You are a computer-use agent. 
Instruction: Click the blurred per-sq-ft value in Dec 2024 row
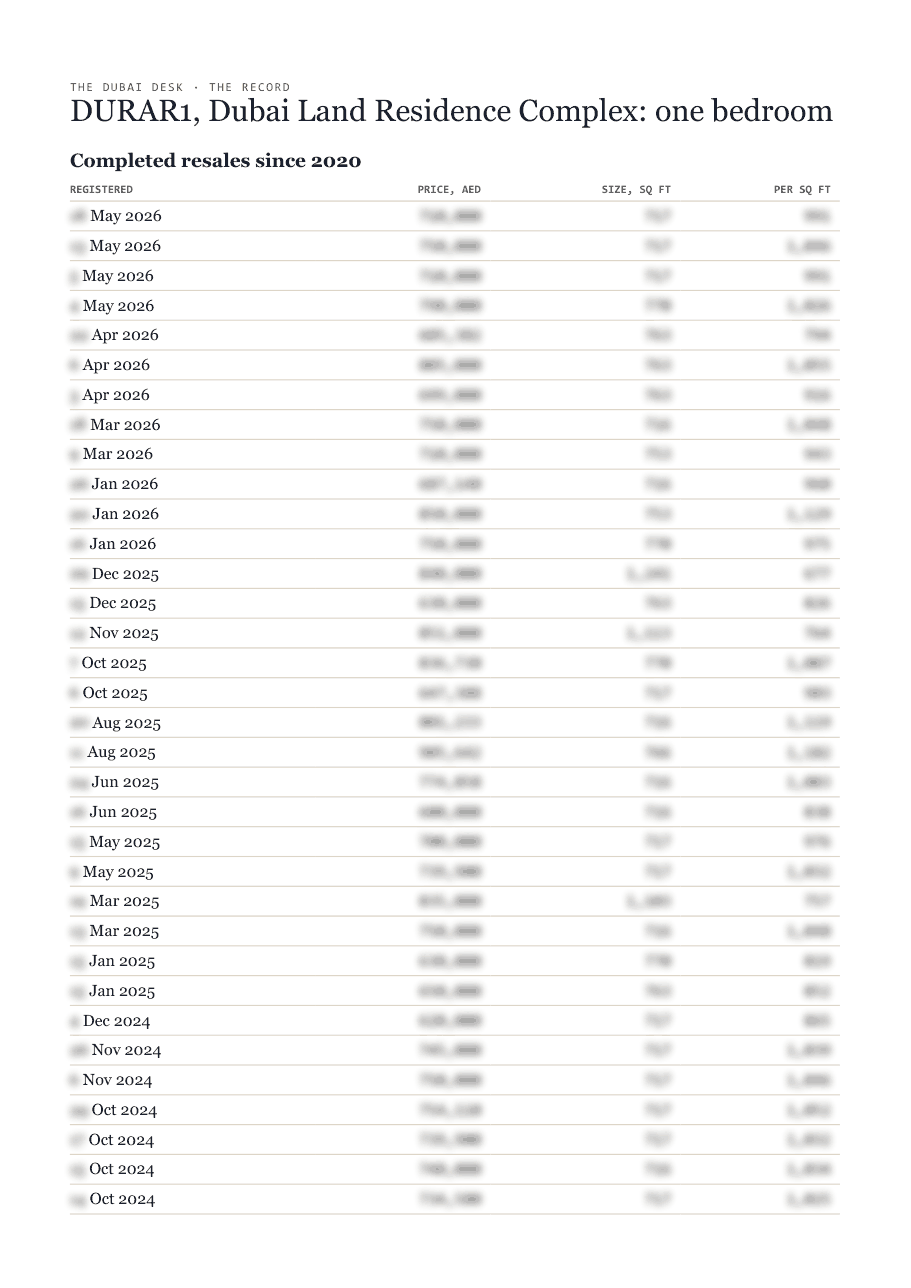(816, 1021)
